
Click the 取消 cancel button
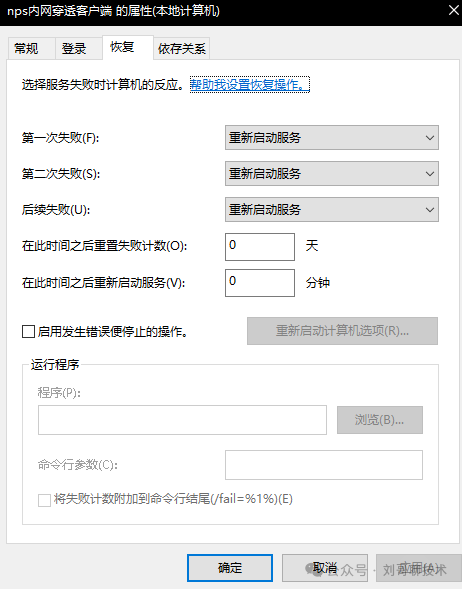pos(325,568)
